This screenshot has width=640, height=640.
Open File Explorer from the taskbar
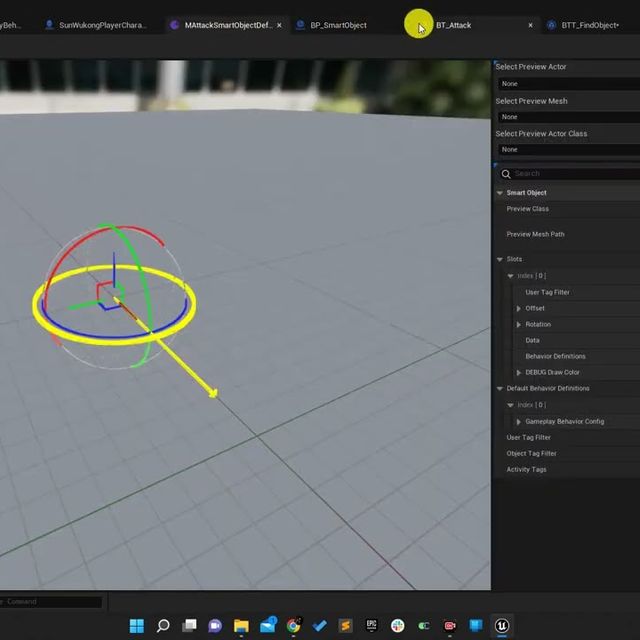[241, 625]
